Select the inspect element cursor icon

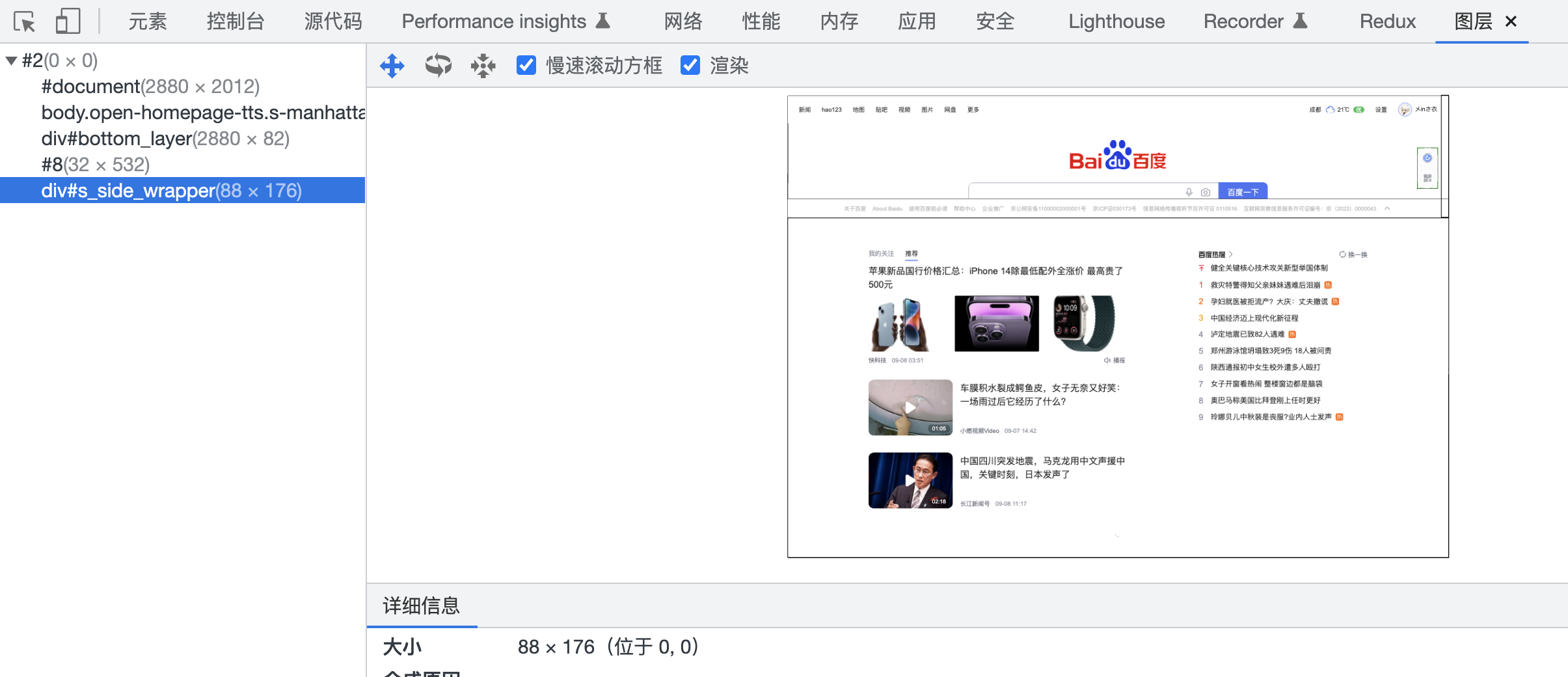[x=25, y=21]
